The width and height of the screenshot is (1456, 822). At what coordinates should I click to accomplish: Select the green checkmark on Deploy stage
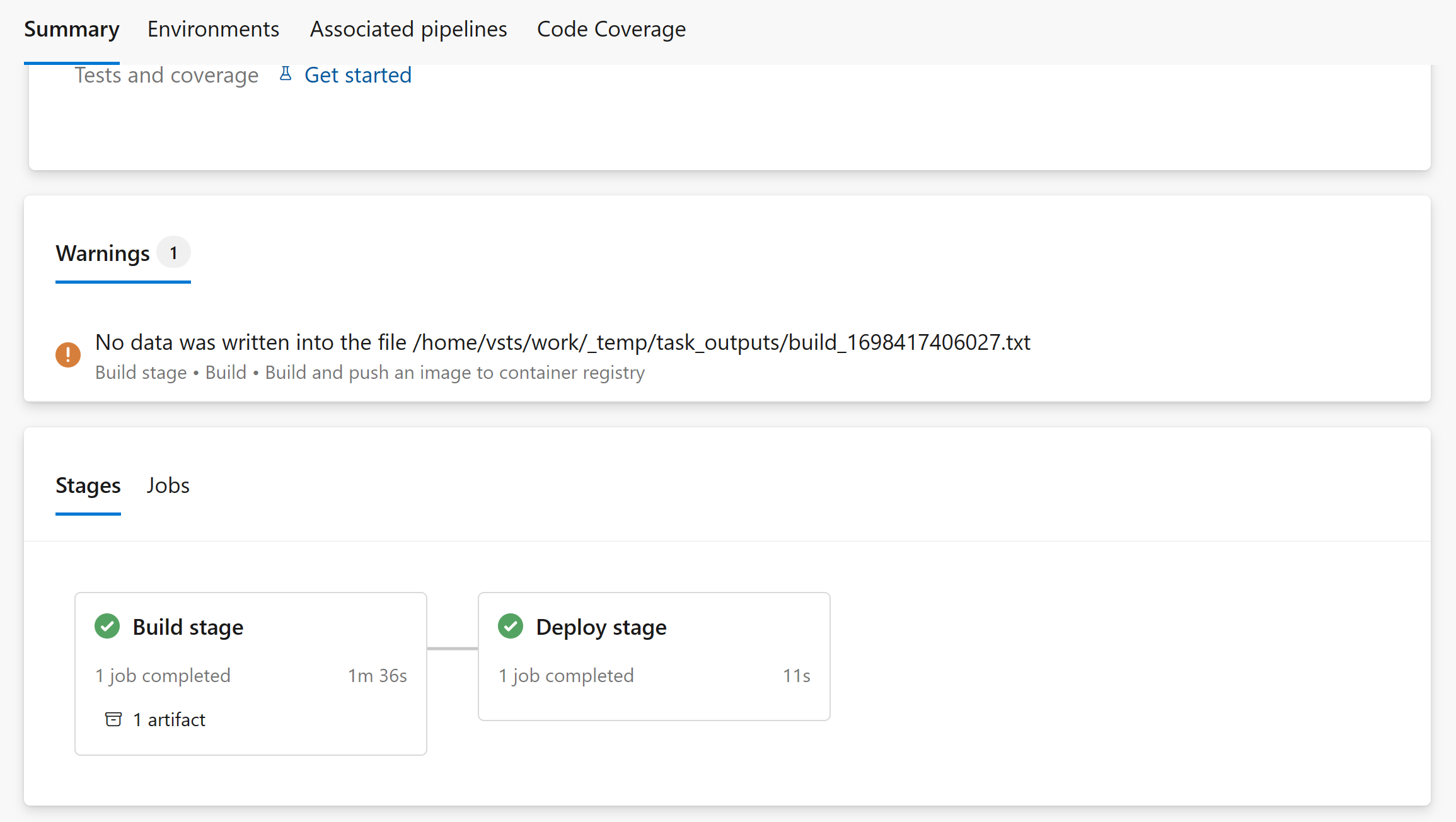click(511, 626)
